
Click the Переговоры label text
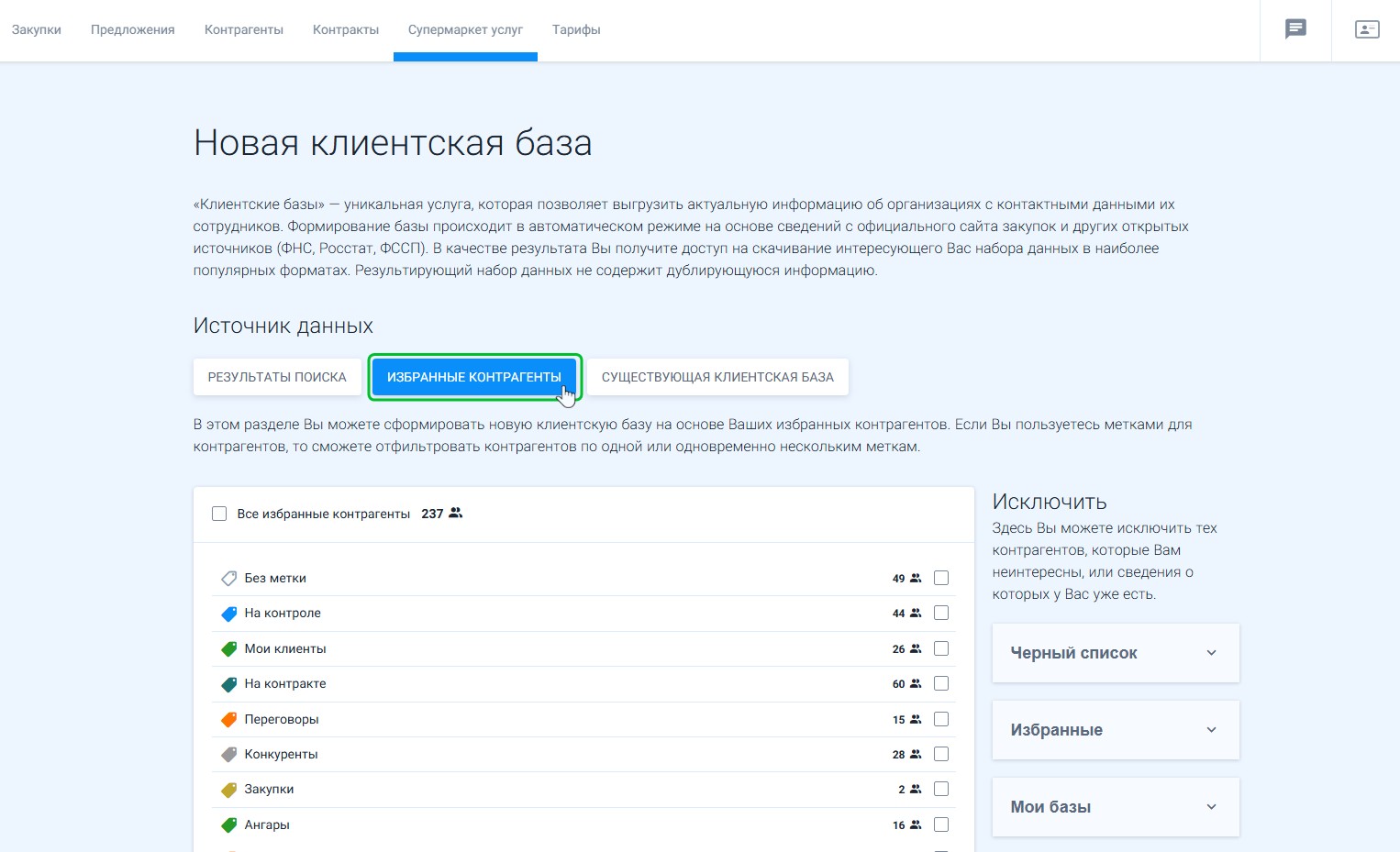point(282,719)
